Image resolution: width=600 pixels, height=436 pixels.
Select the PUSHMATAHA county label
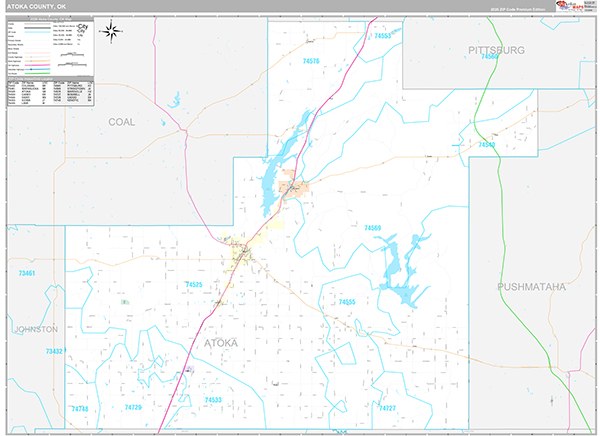pyautogui.click(x=532, y=287)
